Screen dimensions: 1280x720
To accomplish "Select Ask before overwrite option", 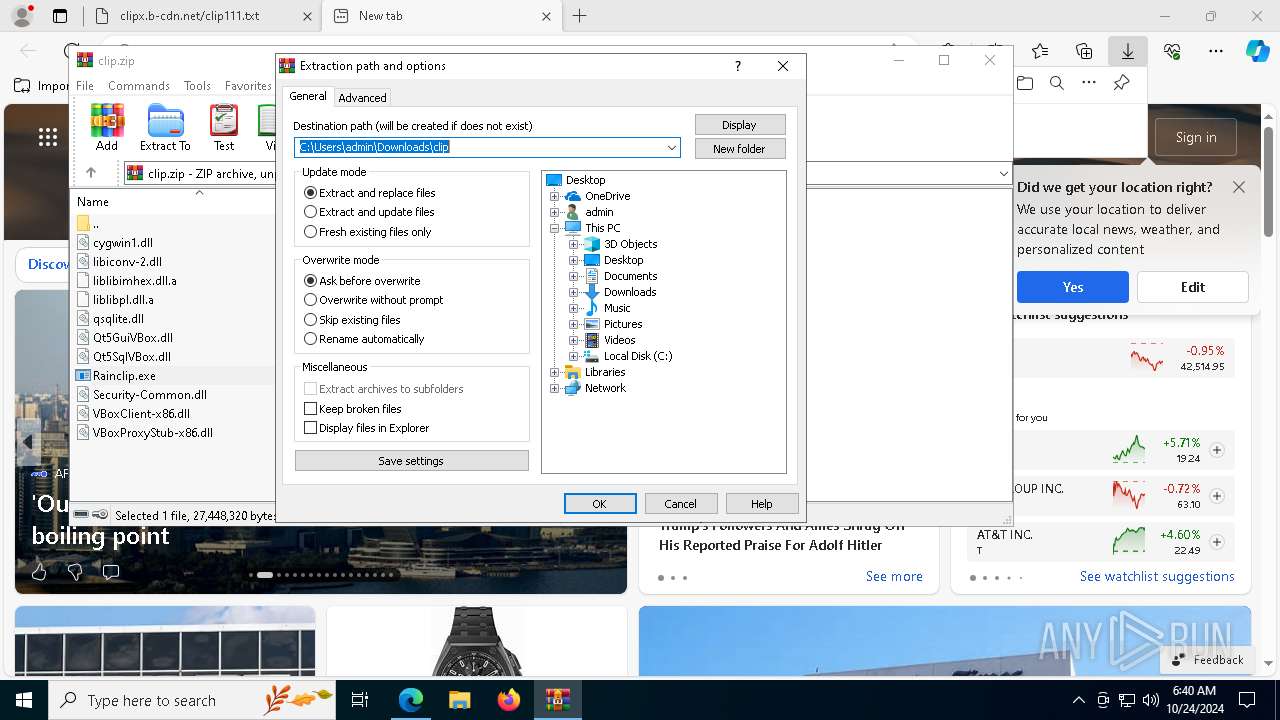I will point(362,281).
